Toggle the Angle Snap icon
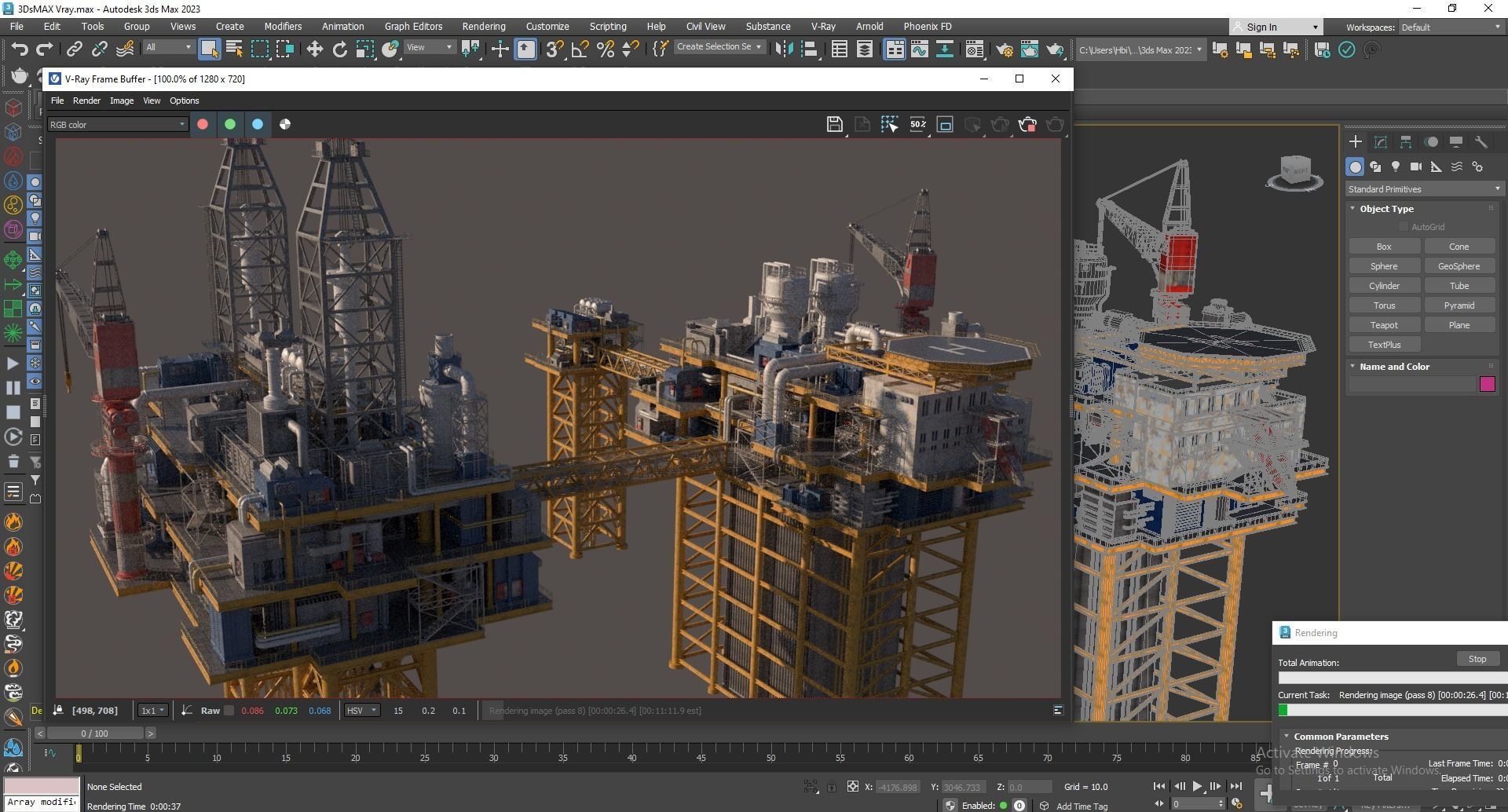This screenshot has width=1508, height=812. (x=580, y=49)
